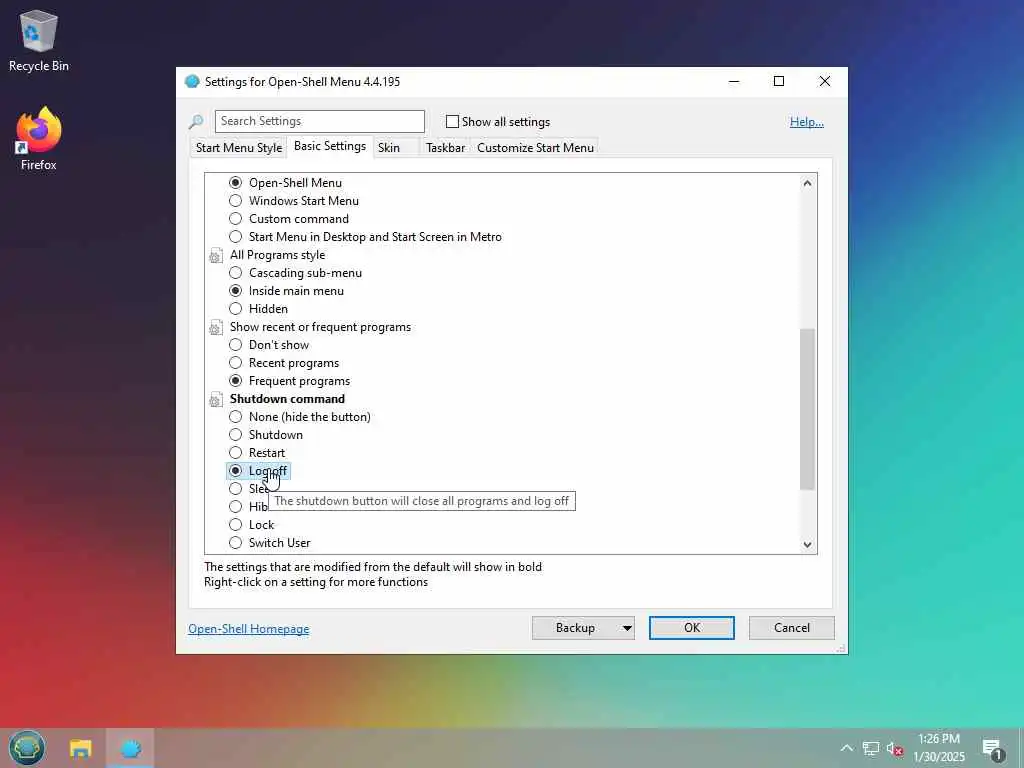Click the gear icon beside All Programs style
The height and width of the screenshot is (768, 1024).
(x=215, y=255)
